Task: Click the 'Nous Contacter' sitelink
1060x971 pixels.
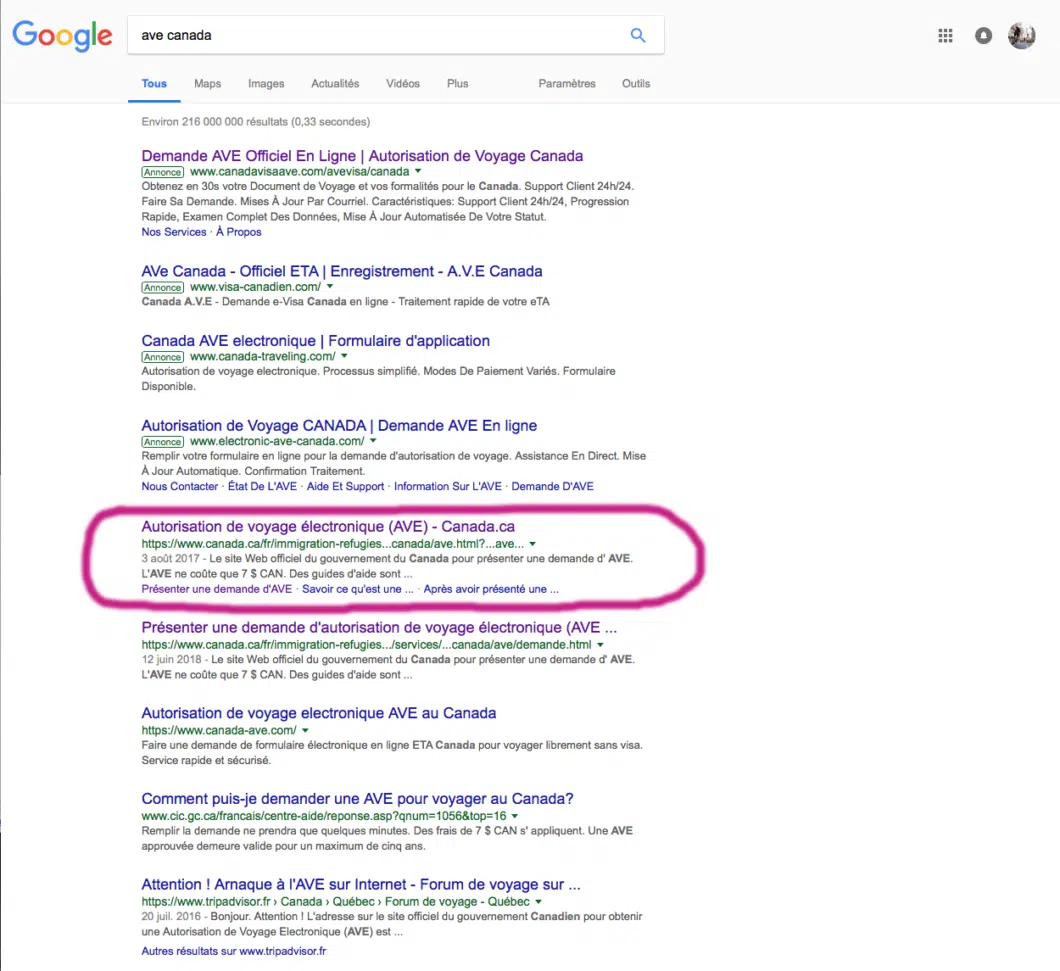Action: pos(180,486)
